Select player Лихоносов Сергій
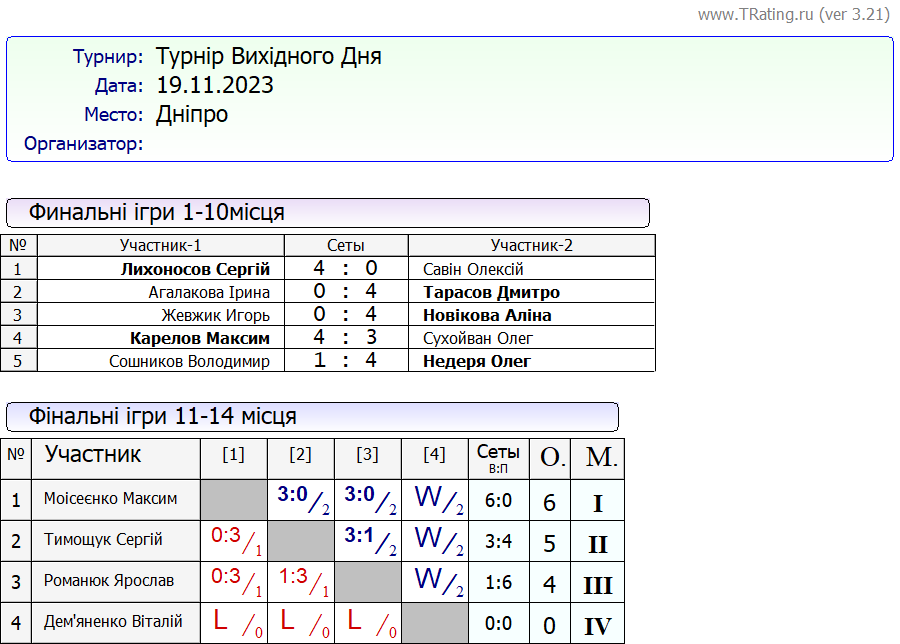900x644 pixels. click(x=195, y=269)
